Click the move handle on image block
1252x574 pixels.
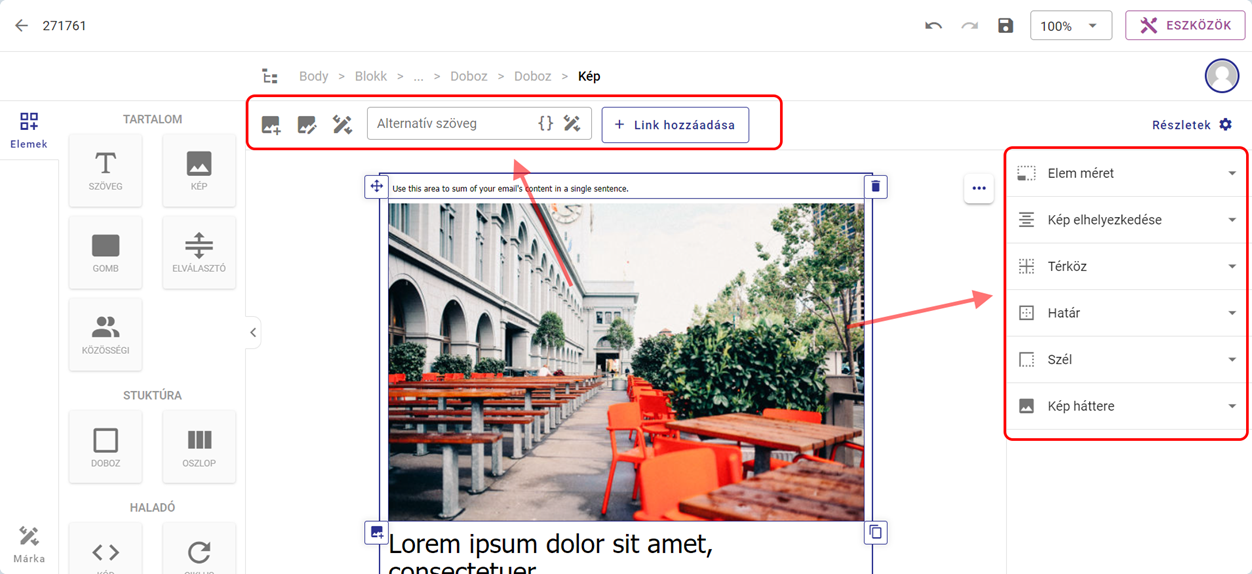tap(376, 186)
